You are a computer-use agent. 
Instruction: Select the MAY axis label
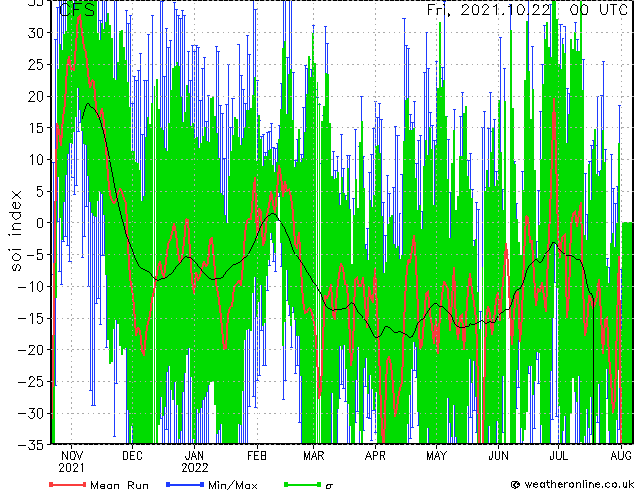[436, 456]
